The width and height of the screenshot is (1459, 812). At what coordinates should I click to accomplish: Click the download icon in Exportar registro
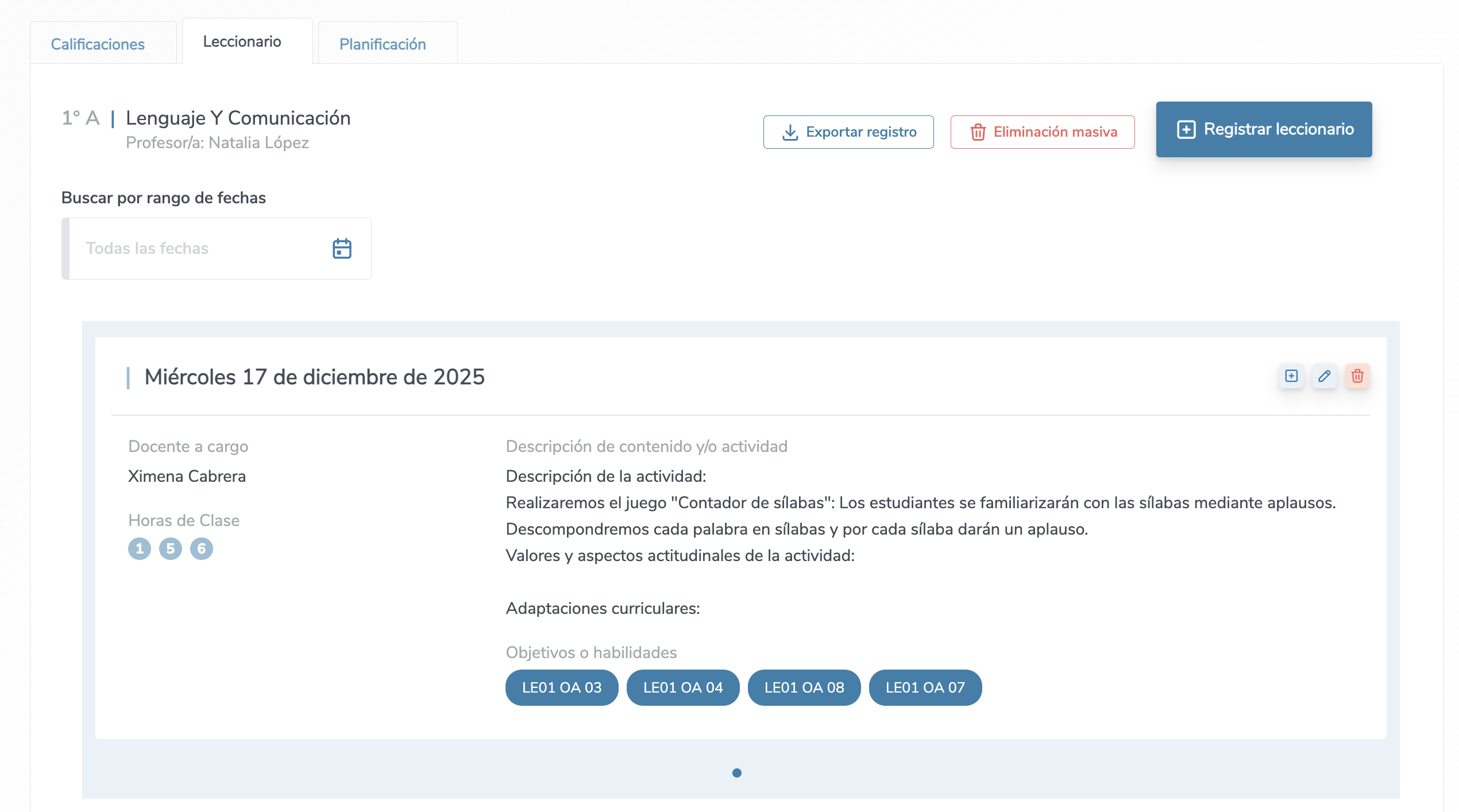(x=790, y=132)
